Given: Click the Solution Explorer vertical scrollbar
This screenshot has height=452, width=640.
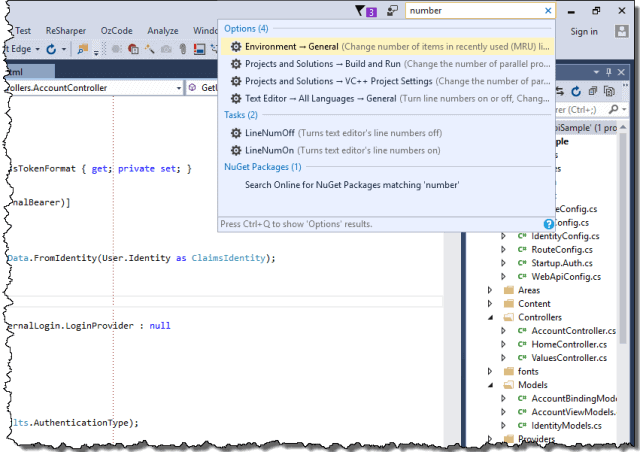Looking at the screenshot, I should tap(623, 237).
